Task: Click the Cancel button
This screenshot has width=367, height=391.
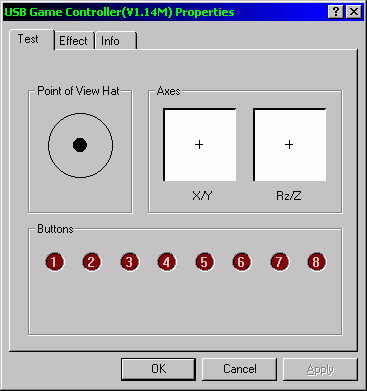Action: [240, 369]
